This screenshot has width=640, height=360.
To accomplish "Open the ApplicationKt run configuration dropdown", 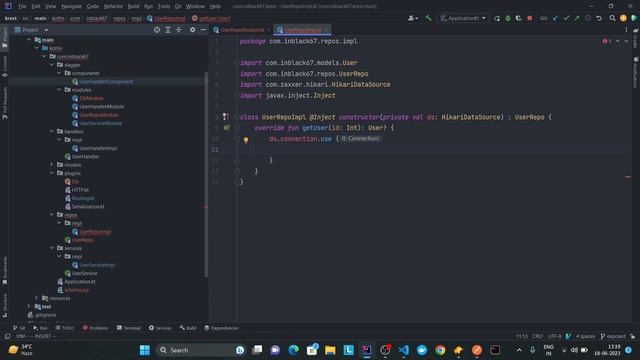I will tap(463, 18).
